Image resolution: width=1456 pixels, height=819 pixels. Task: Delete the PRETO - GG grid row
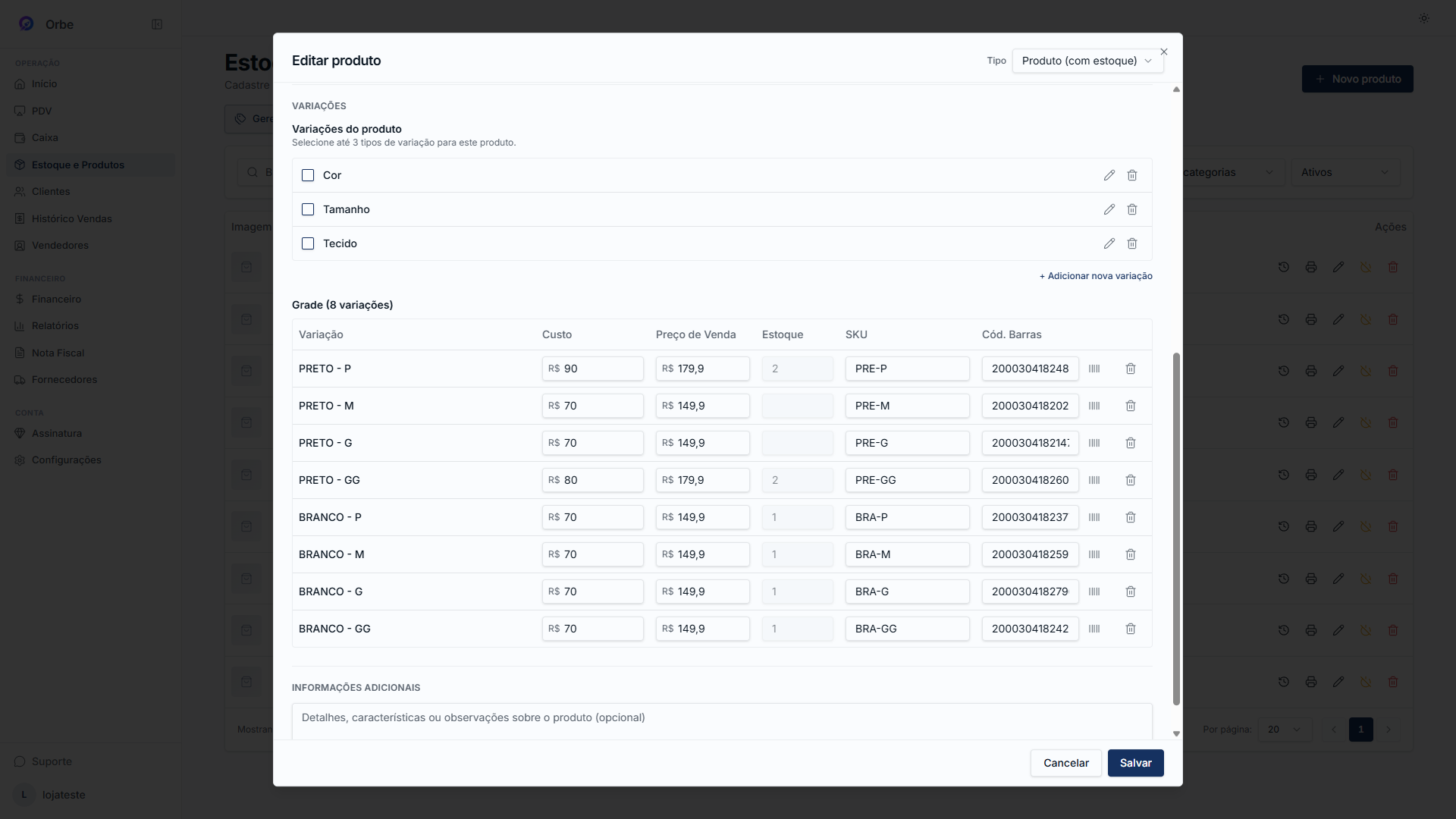1131,480
